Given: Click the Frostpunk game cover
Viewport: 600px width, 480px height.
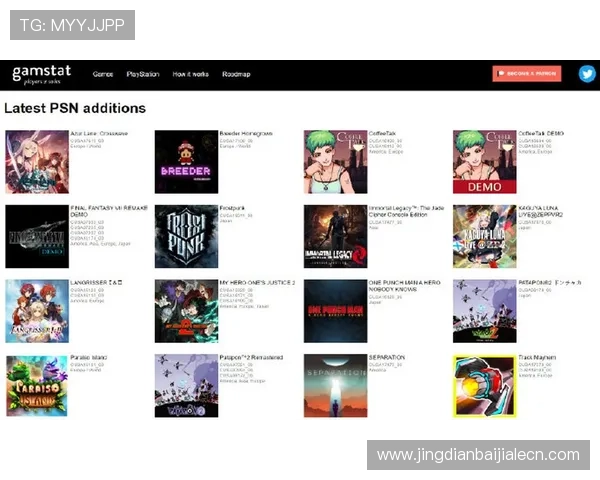Looking at the screenshot, I should 186,237.
